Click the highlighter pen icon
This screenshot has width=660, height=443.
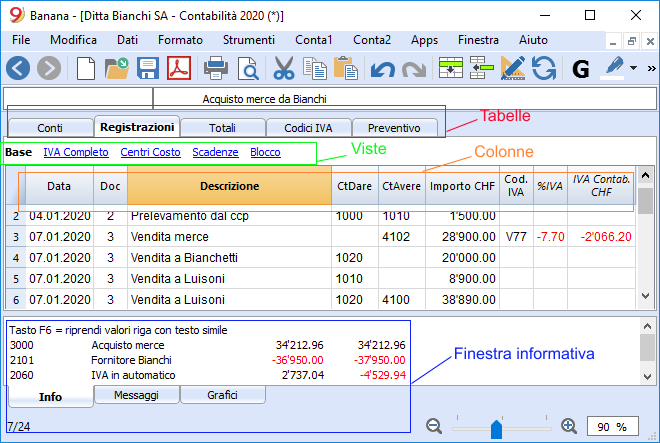click(614, 67)
